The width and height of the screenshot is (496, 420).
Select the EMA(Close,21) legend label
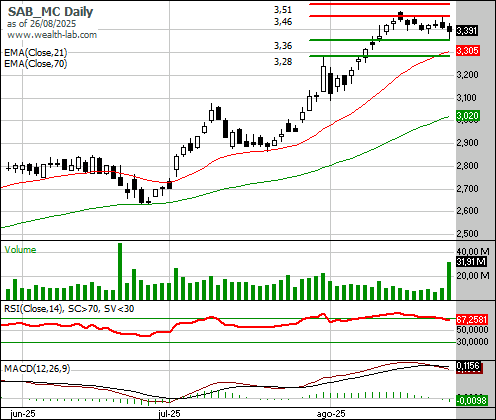[x=36, y=52]
